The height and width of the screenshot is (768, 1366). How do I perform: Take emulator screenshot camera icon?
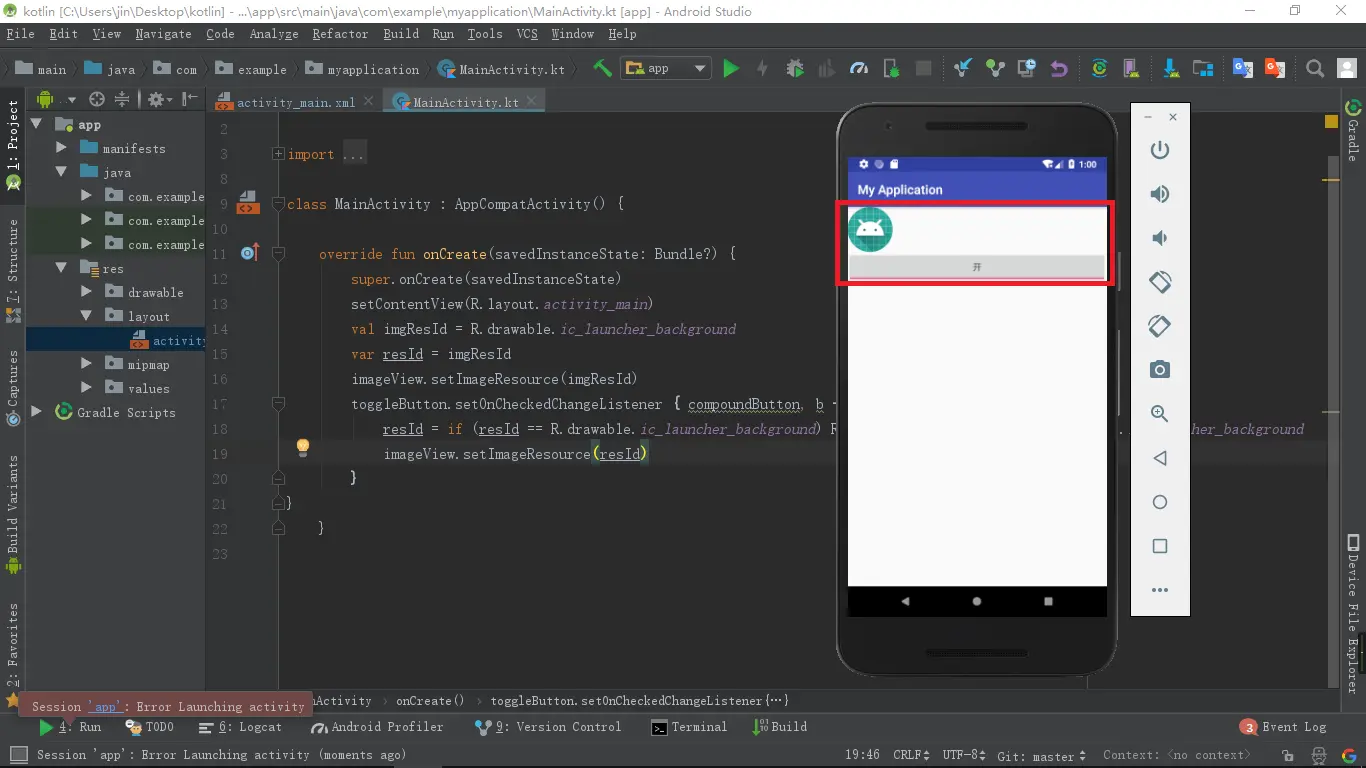[x=1160, y=370]
